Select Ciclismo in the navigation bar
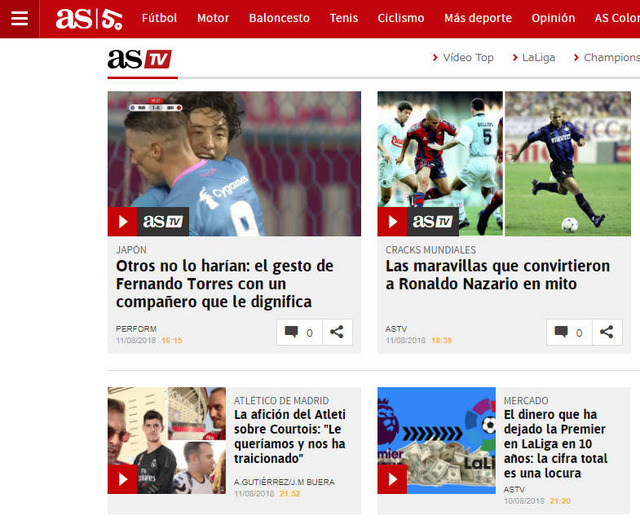The image size is (640, 529). click(401, 18)
